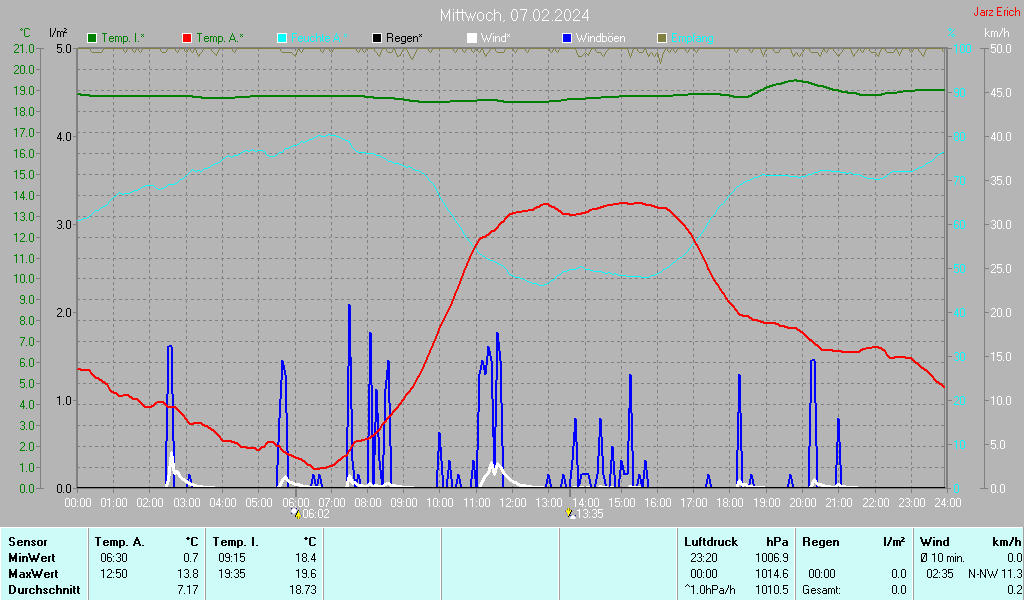The height and width of the screenshot is (600, 1024).
Task: Select the 'Wind*' legend label
Action: click(x=496, y=38)
